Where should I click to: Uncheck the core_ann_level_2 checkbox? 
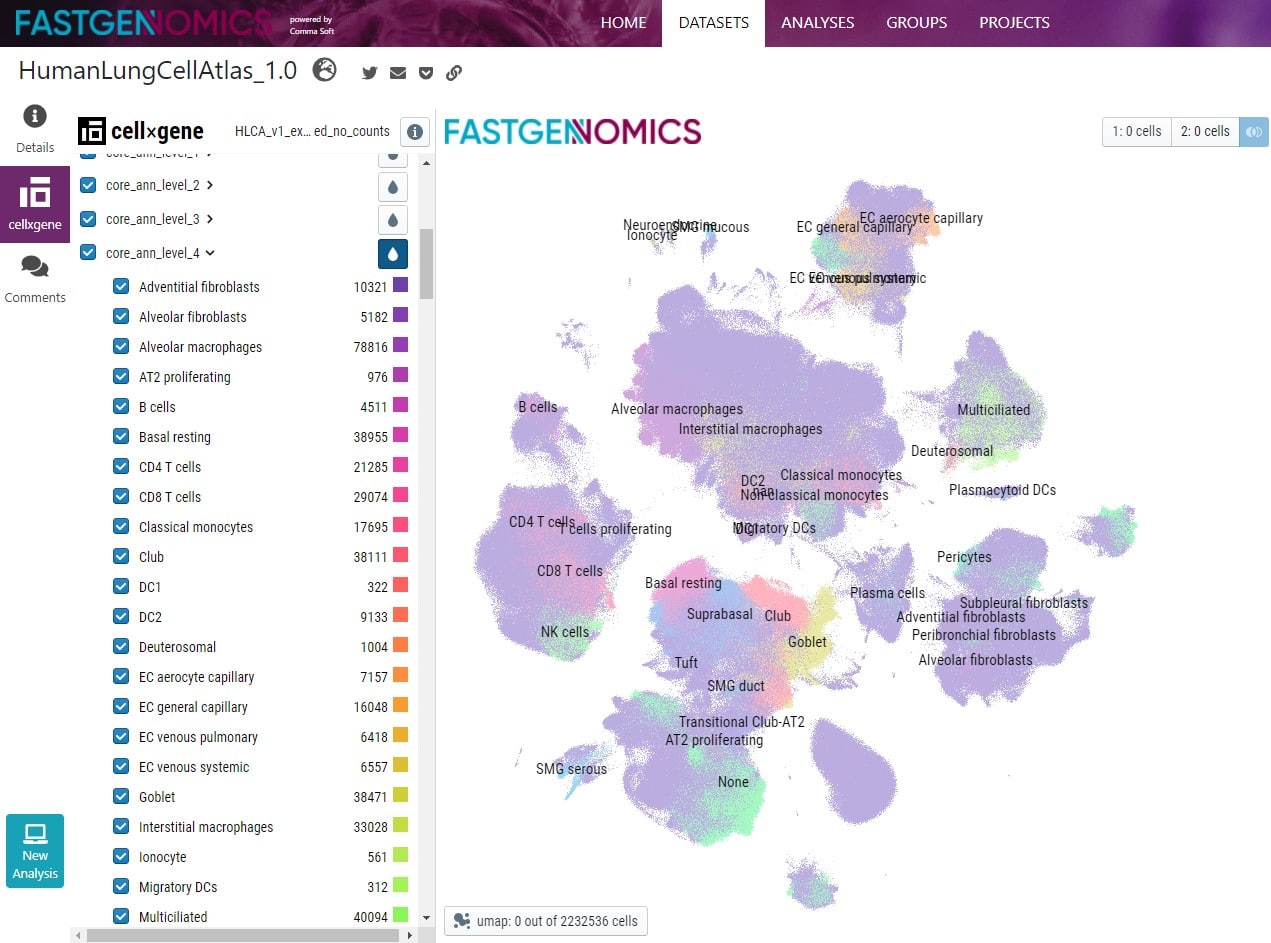pos(88,185)
